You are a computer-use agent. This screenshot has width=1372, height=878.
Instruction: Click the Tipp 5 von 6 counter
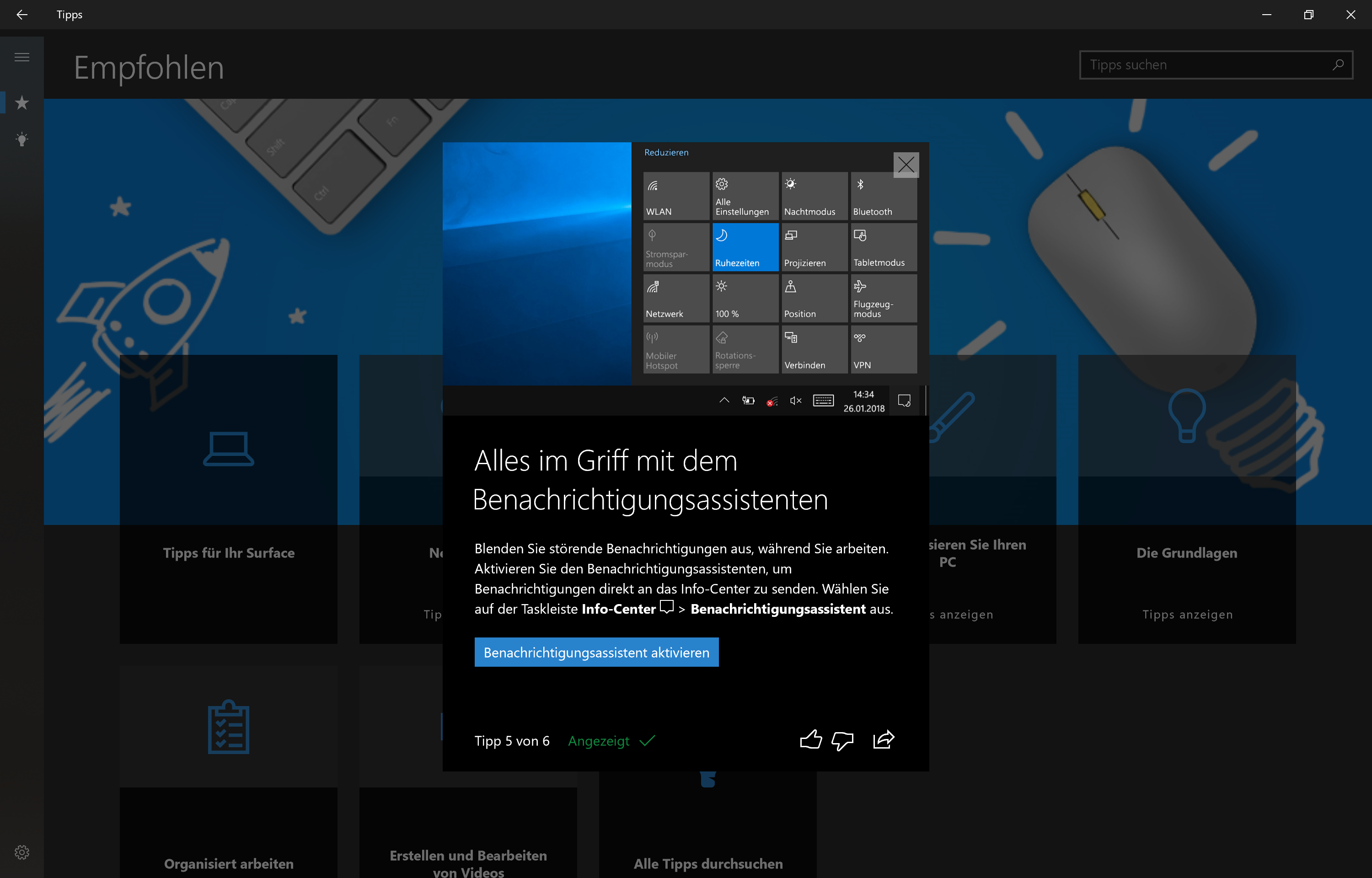pyautogui.click(x=512, y=741)
